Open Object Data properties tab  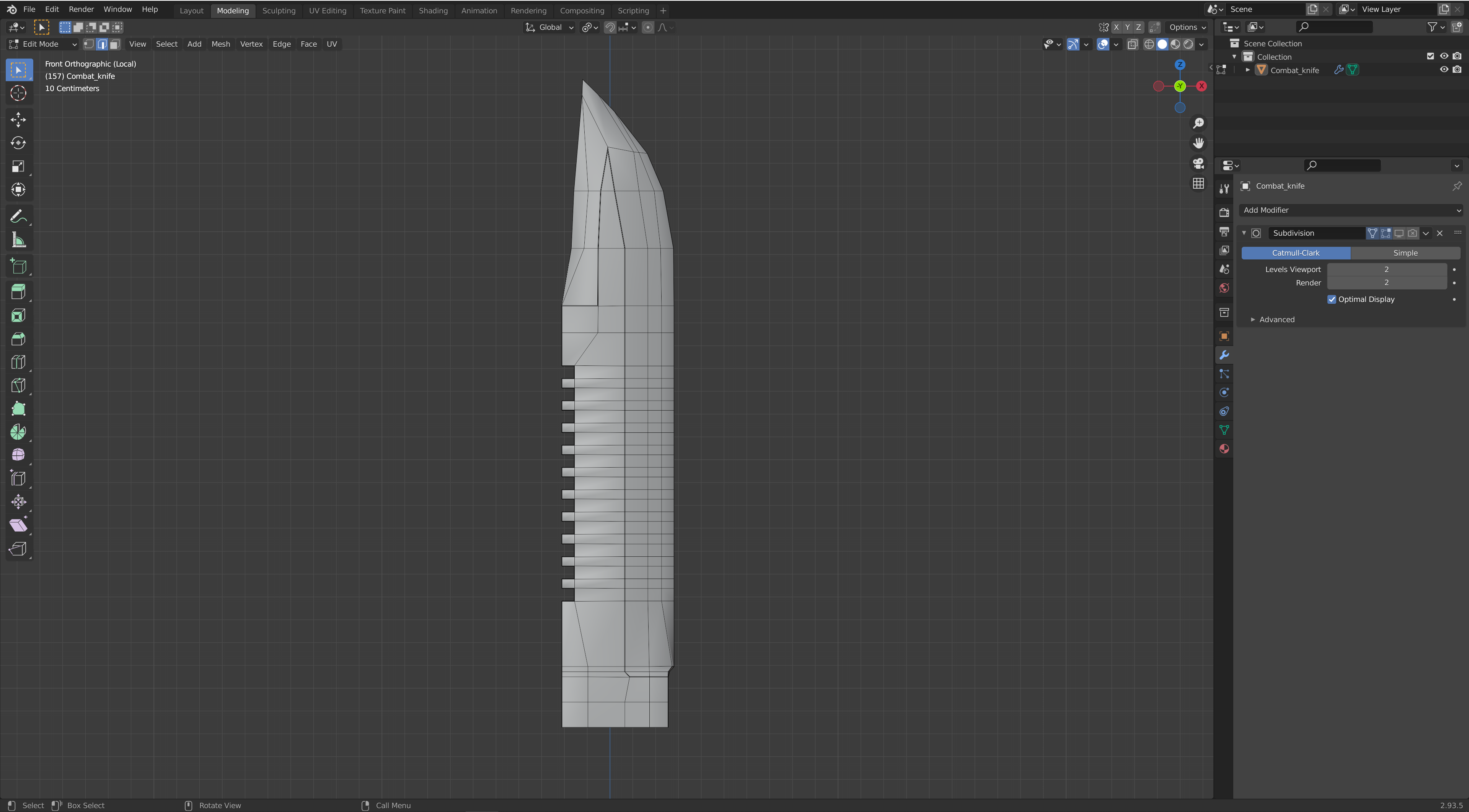(x=1224, y=430)
